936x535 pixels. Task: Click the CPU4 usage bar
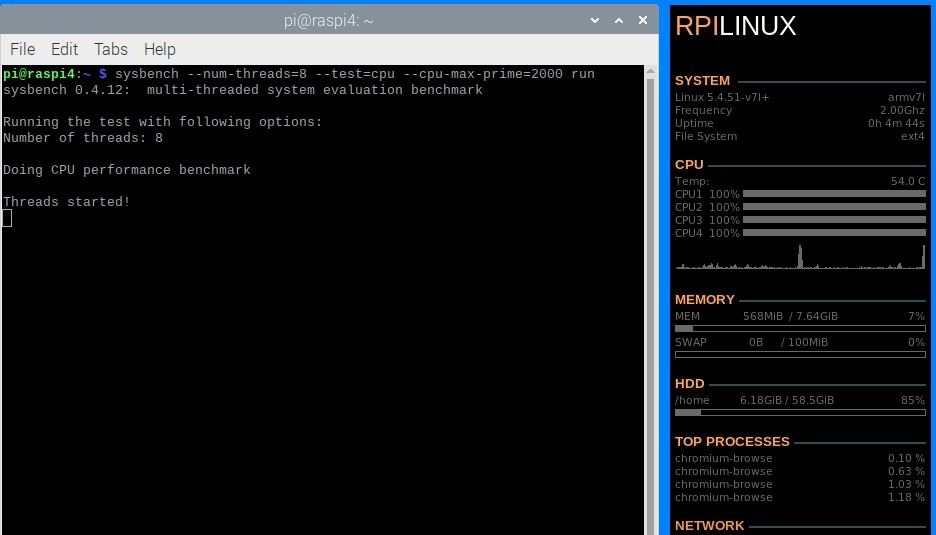834,233
